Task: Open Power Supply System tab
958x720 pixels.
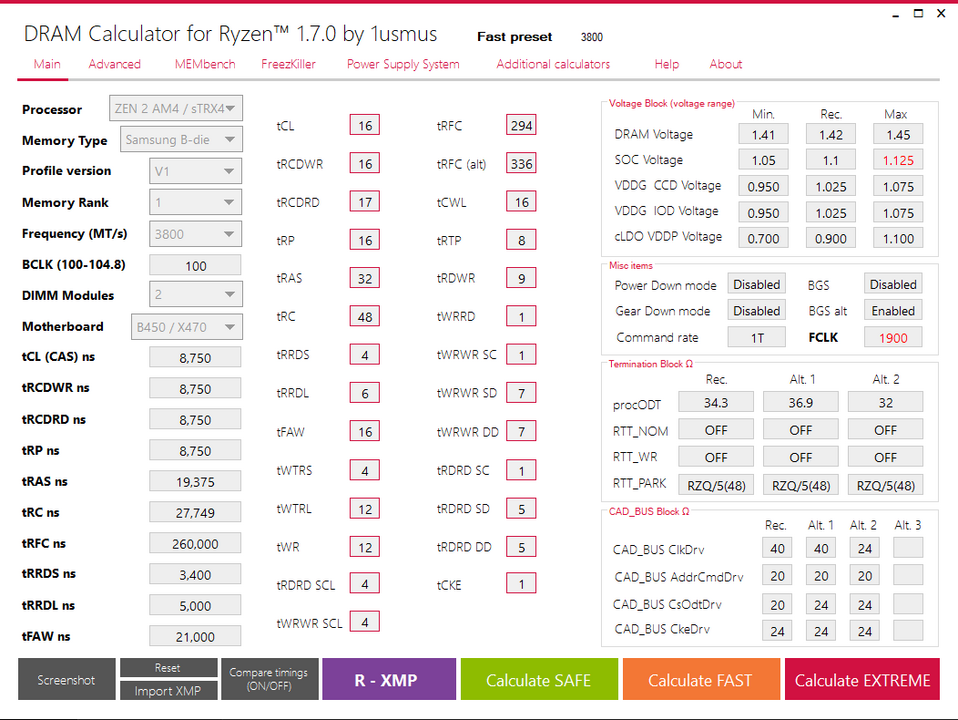Action: click(403, 64)
